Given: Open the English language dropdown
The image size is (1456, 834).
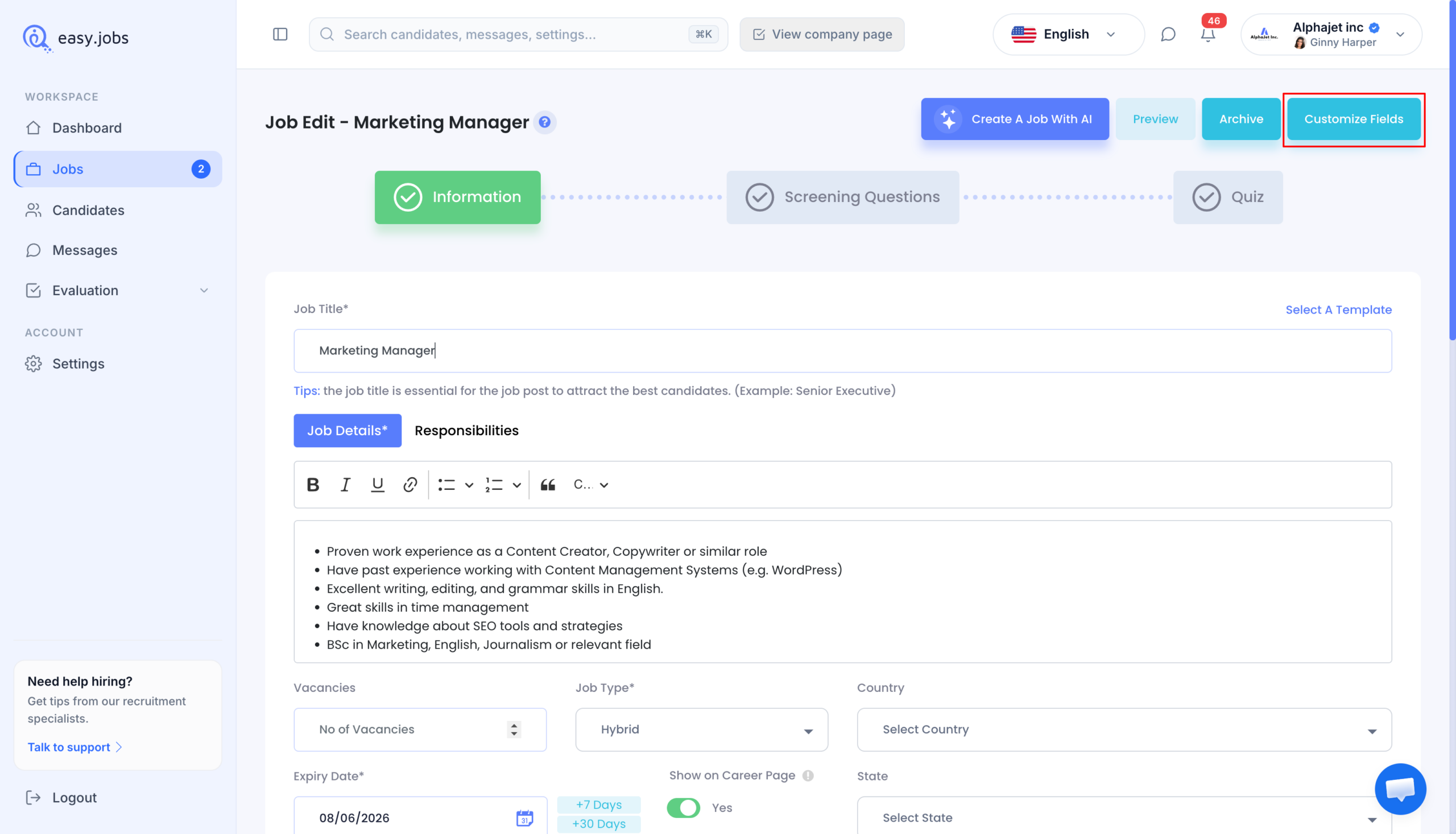Looking at the screenshot, I should [x=1068, y=34].
